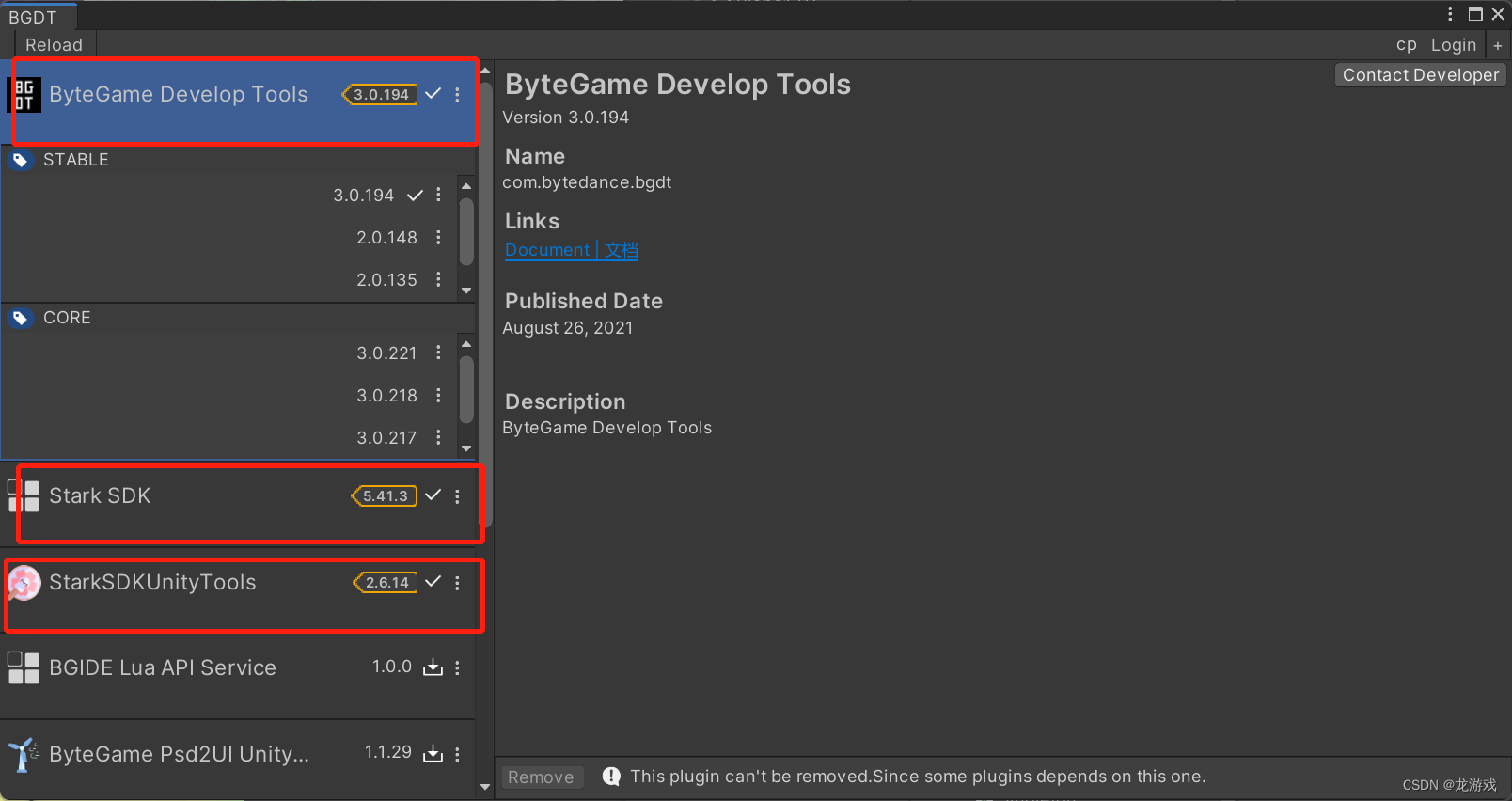Click the window kebab menu at top right
This screenshot has width=1512, height=801.
tap(1450, 14)
